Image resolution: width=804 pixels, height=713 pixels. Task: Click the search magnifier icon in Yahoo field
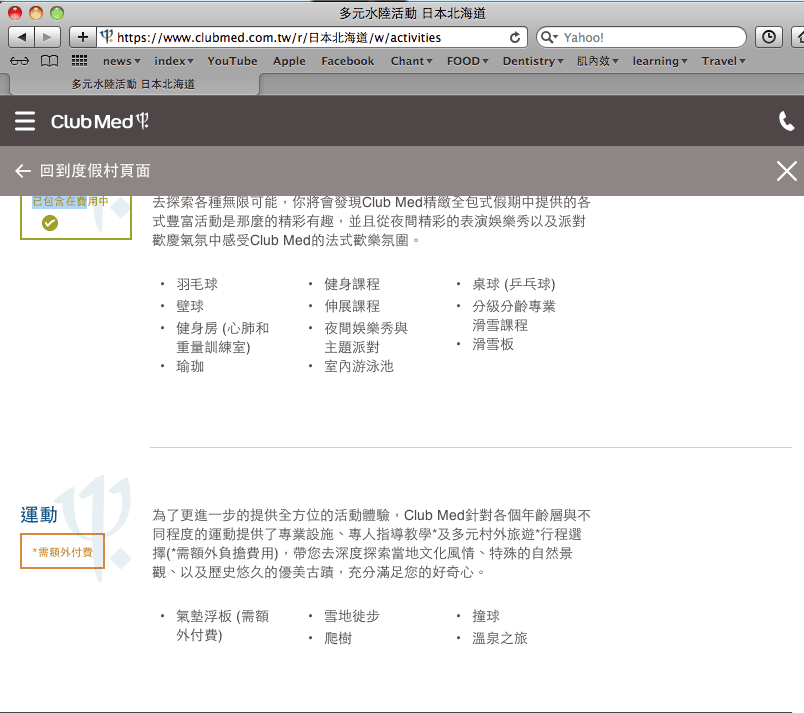coord(548,37)
